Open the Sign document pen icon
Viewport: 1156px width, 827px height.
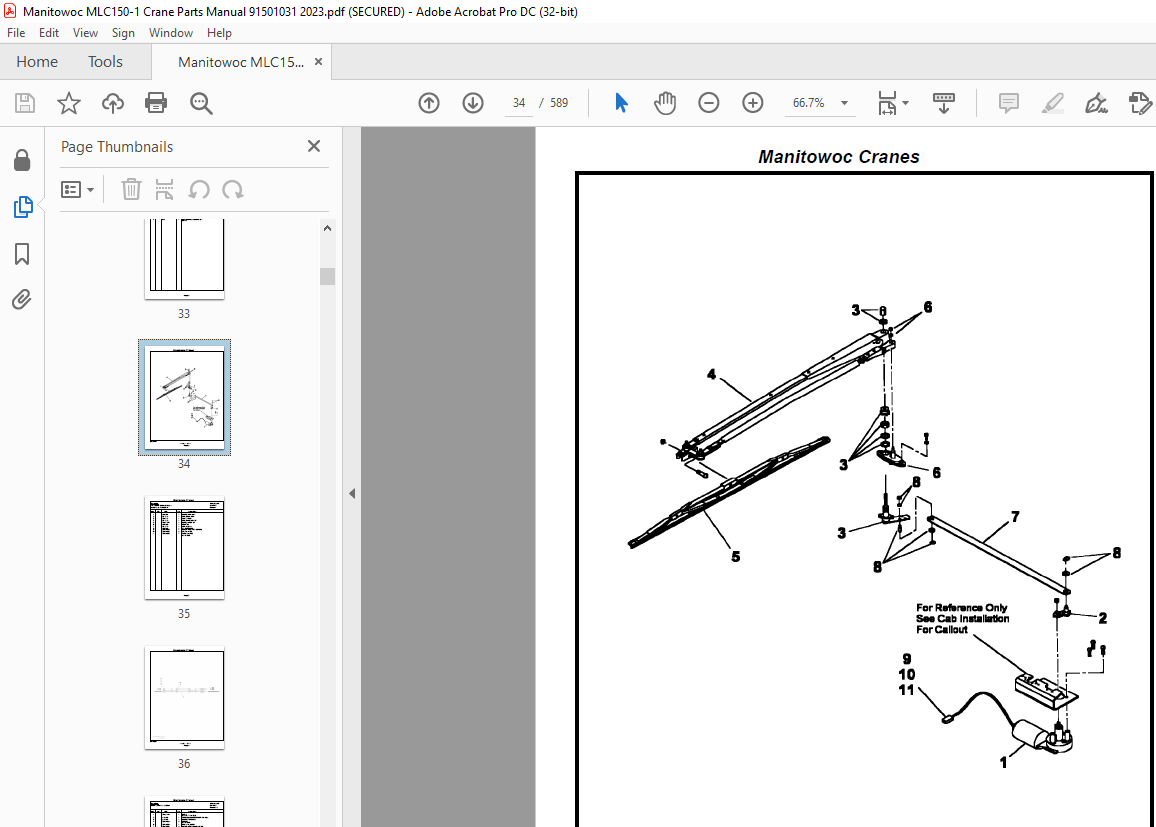pos(1096,103)
